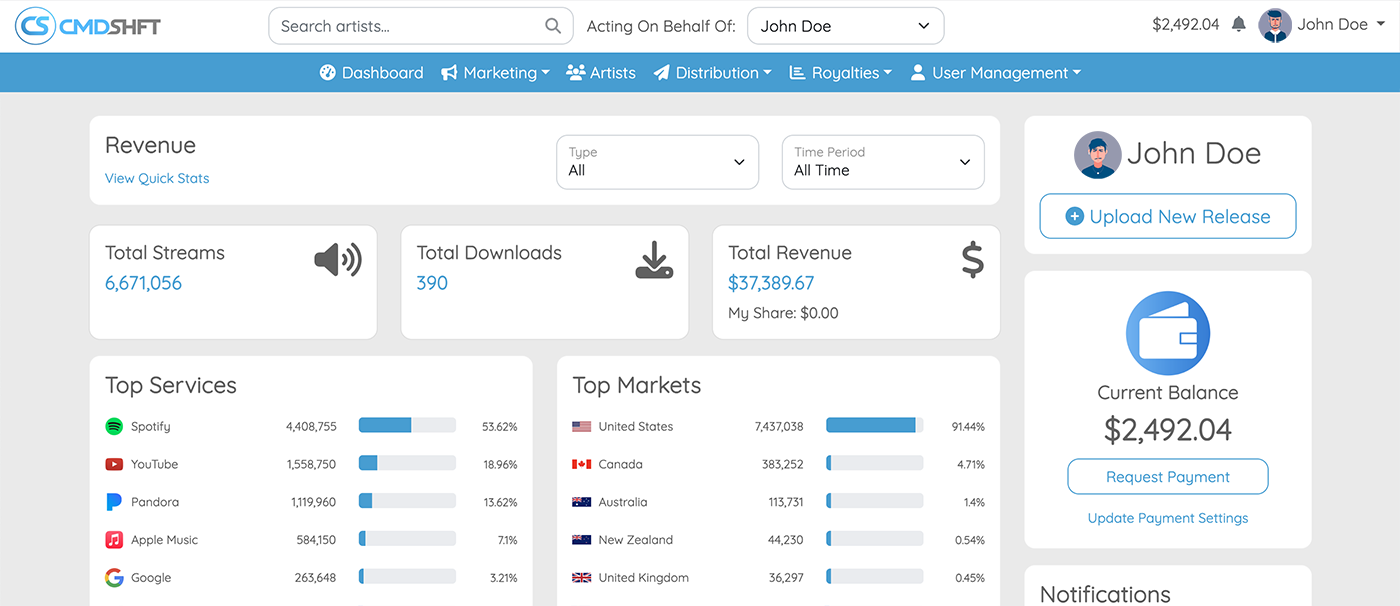1400x606 pixels.
Task: Open the Time Period dropdown
Action: [x=883, y=162]
